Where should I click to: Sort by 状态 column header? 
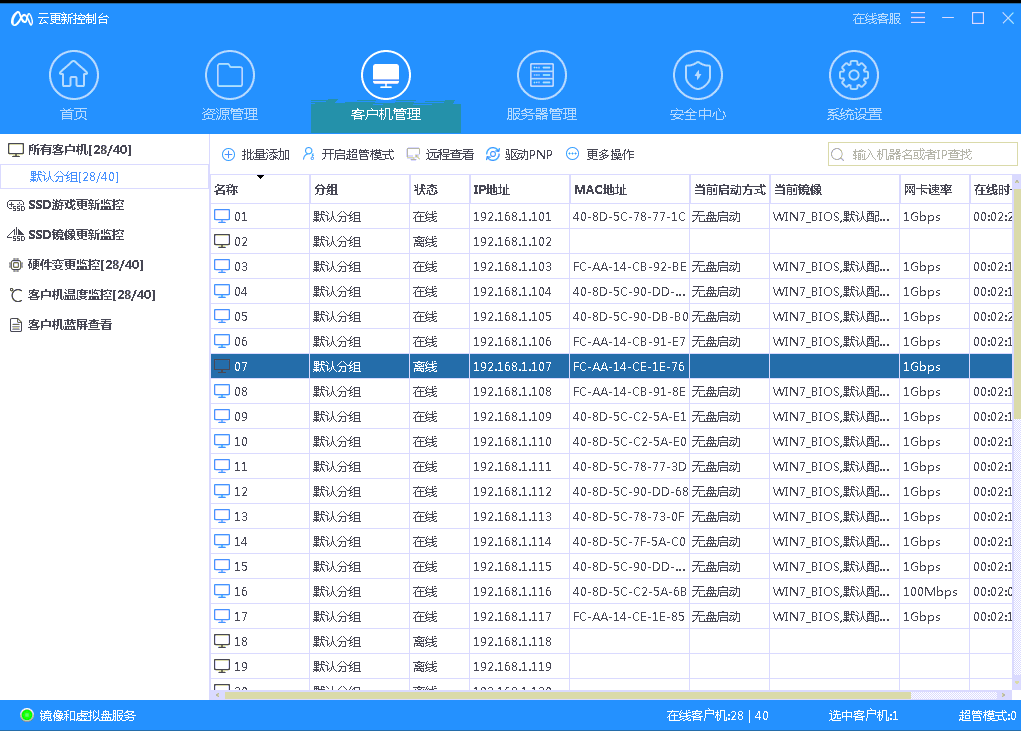pos(440,189)
